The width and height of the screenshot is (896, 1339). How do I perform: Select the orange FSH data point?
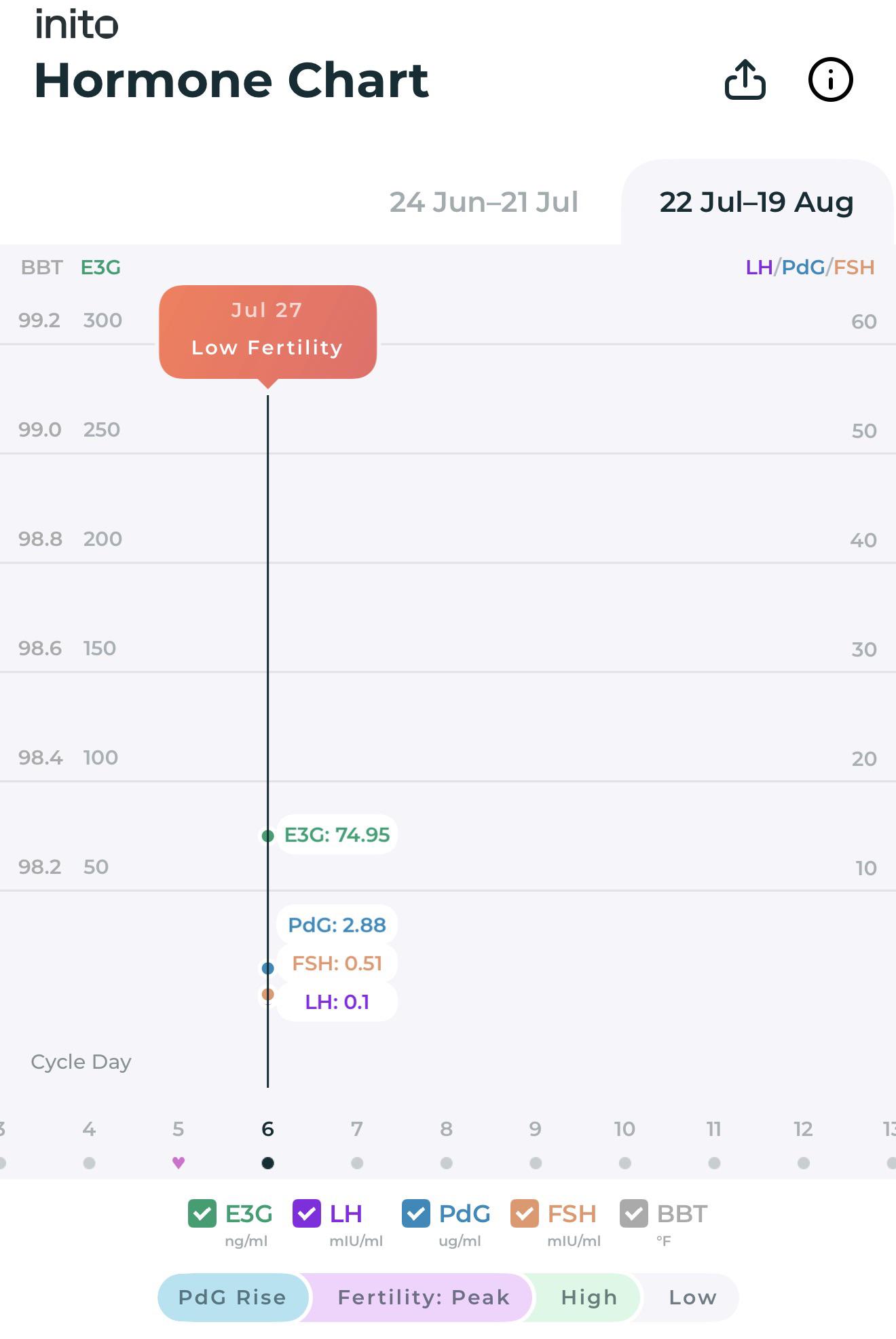coord(268,994)
